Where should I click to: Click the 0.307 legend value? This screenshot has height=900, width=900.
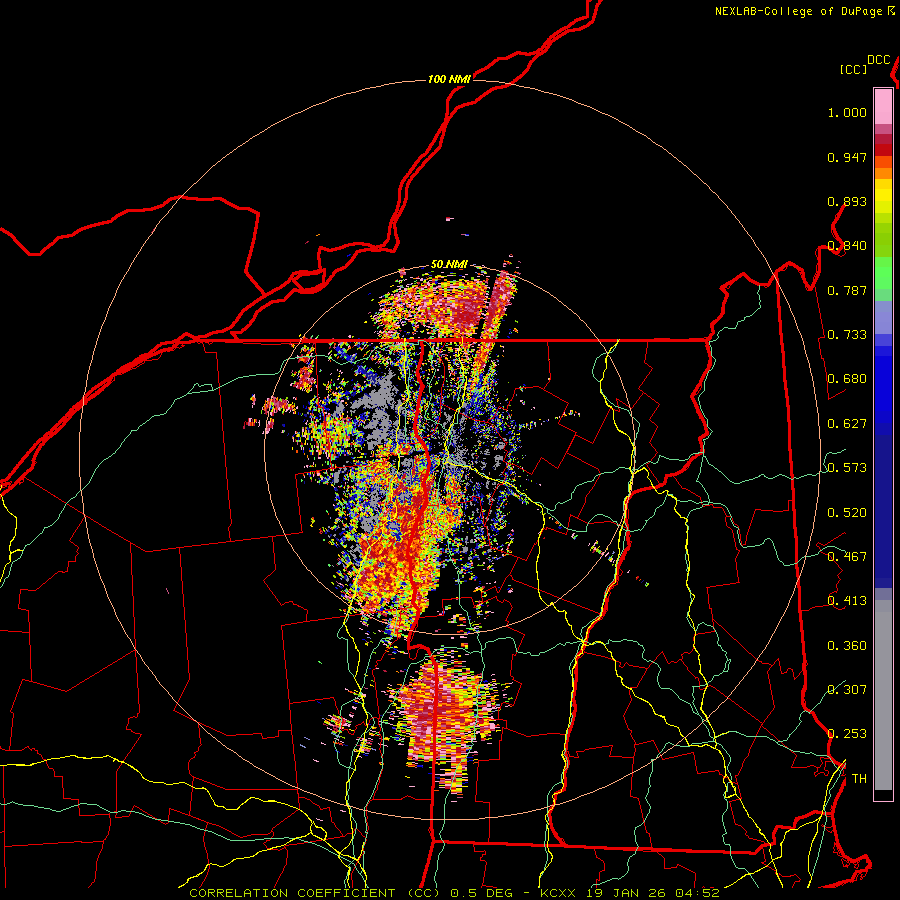(847, 690)
